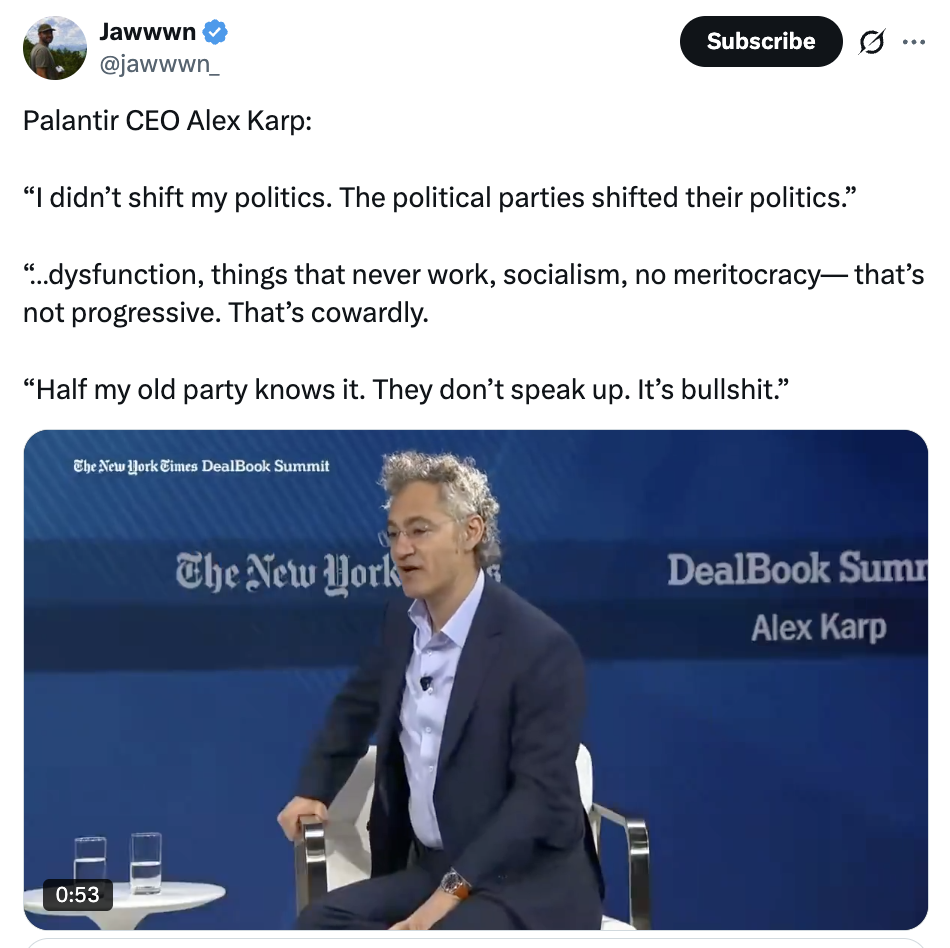Screen dimensions: 950x948
Task: Click the '...dysfunction, things that never work' paragraph
Action: [x=474, y=294]
